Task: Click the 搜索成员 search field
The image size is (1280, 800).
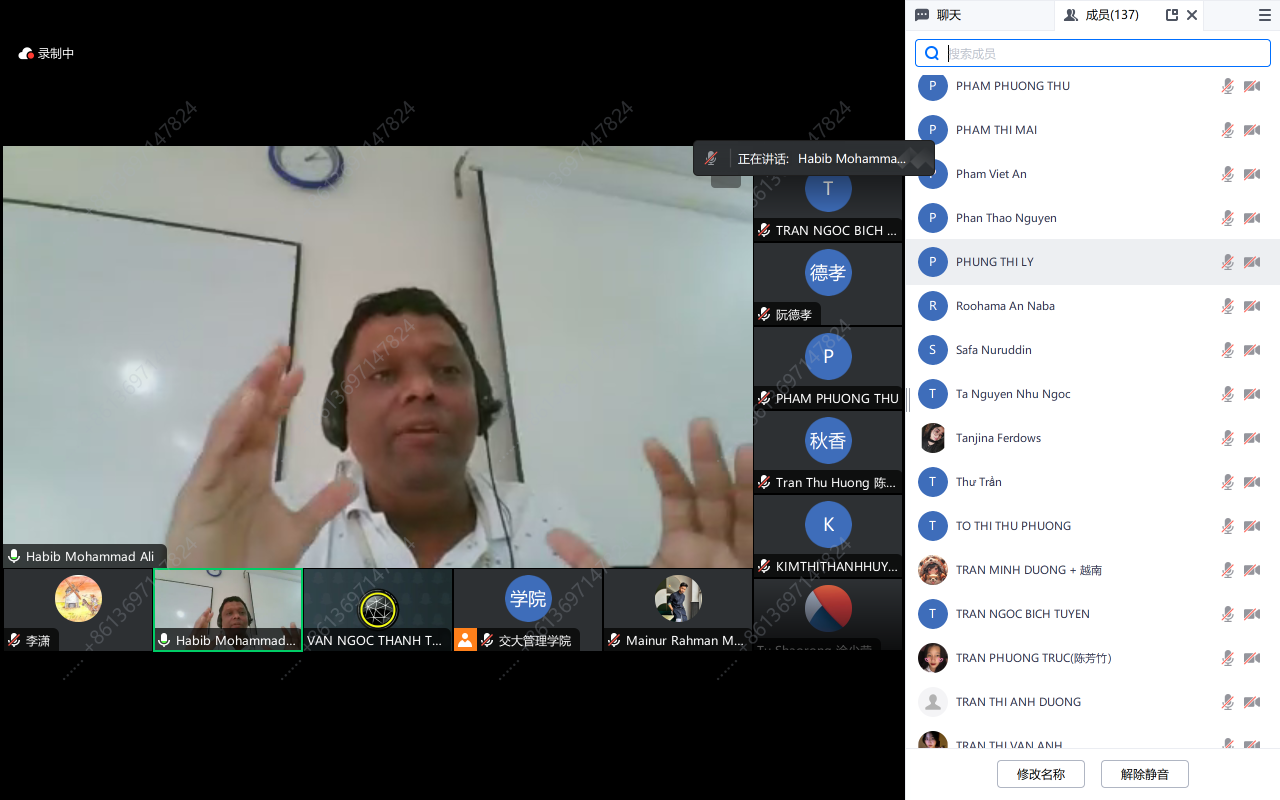Action: click(1100, 54)
